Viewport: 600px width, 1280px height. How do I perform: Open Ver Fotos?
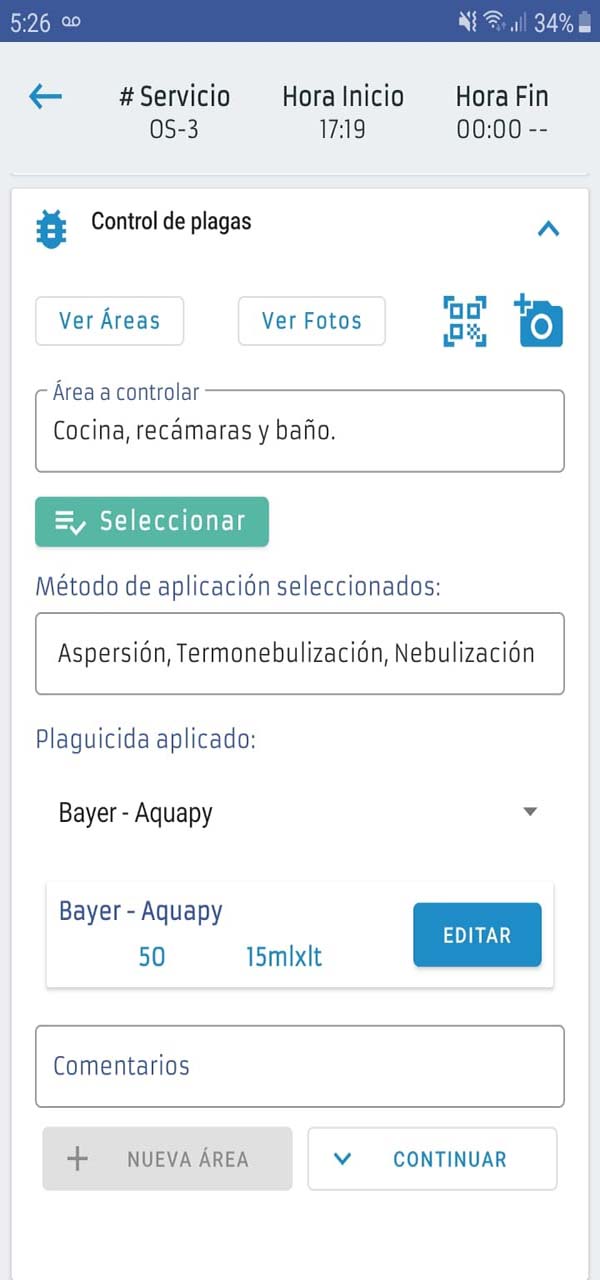click(311, 321)
